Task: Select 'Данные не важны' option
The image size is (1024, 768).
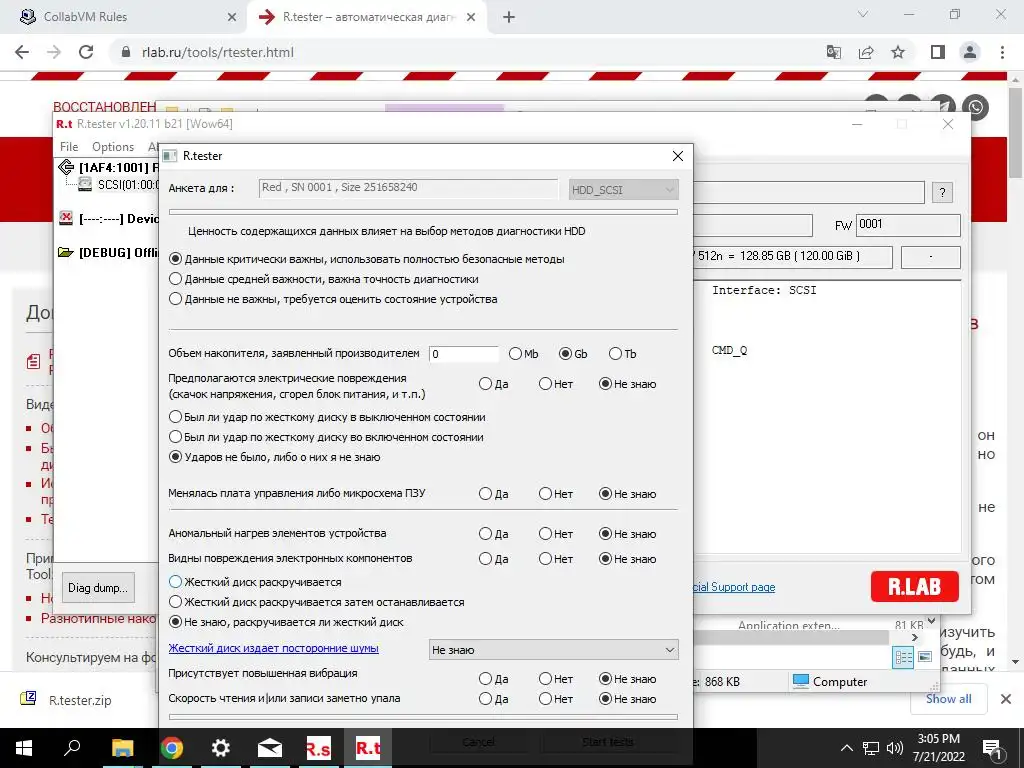Action: click(x=175, y=299)
